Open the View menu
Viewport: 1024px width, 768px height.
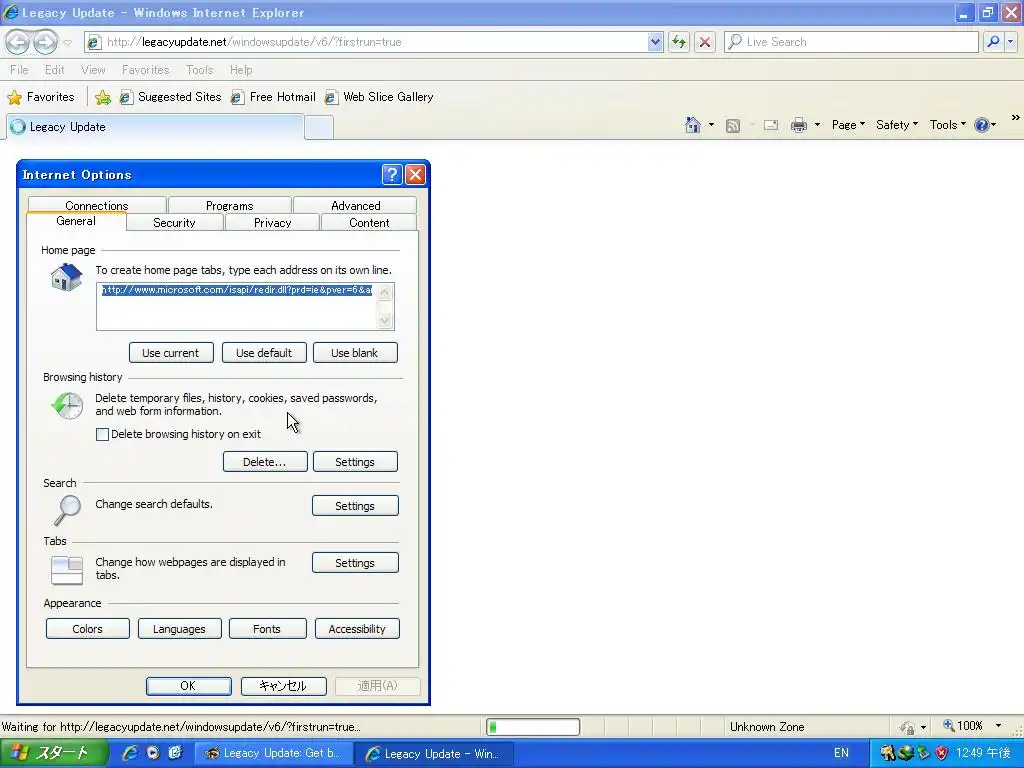click(93, 70)
